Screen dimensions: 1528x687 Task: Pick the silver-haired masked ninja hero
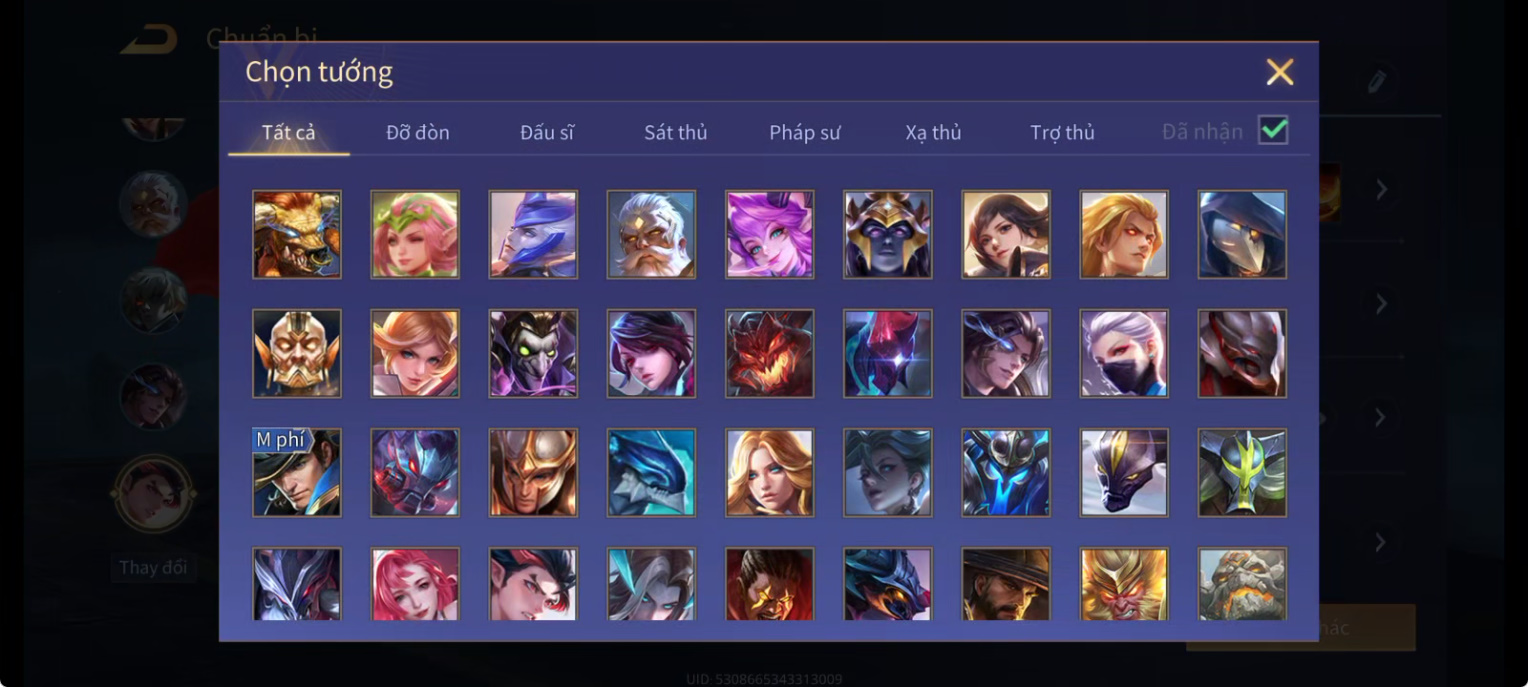pyautogui.click(x=1124, y=353)
